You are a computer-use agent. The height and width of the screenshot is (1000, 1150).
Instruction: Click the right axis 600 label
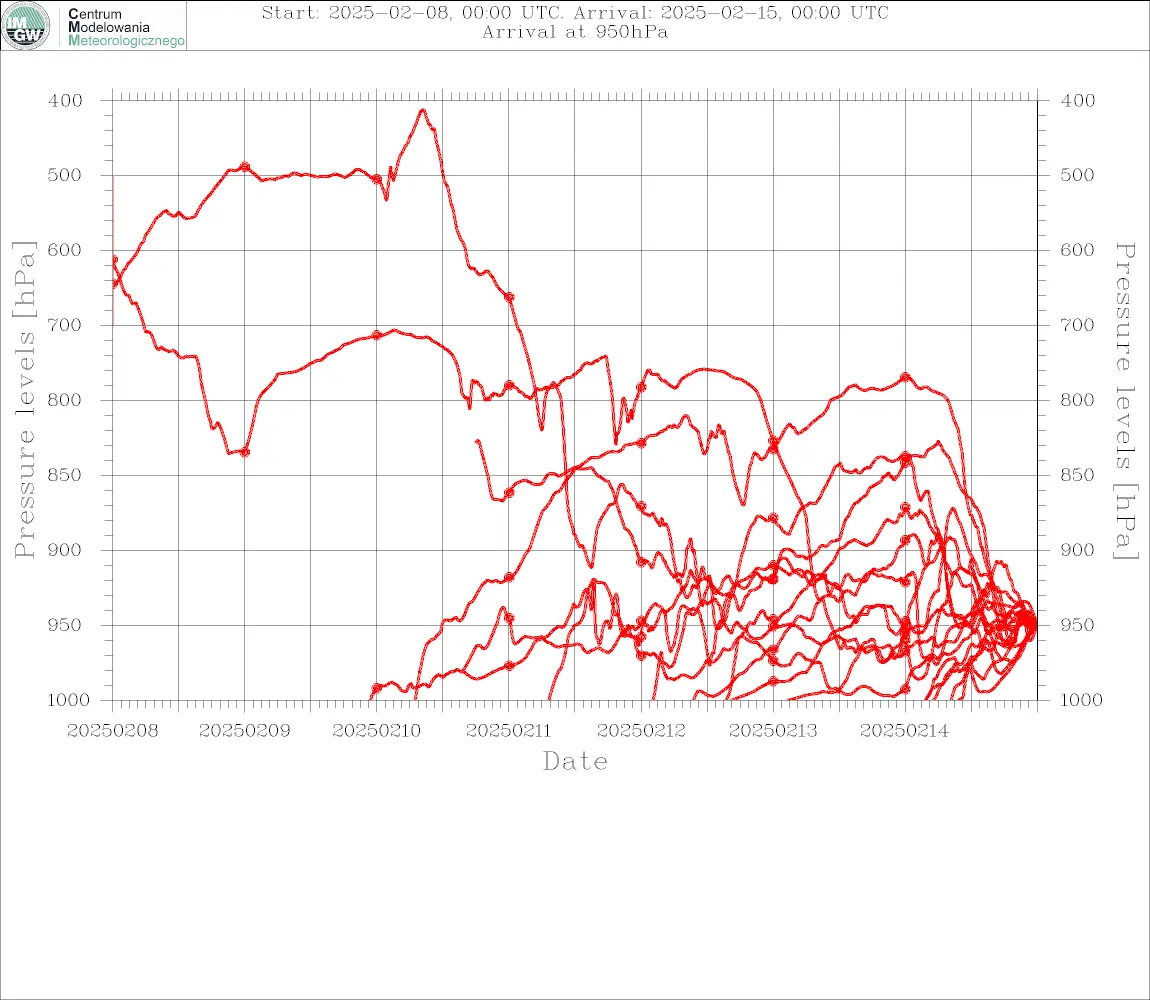pos(1077,250)
